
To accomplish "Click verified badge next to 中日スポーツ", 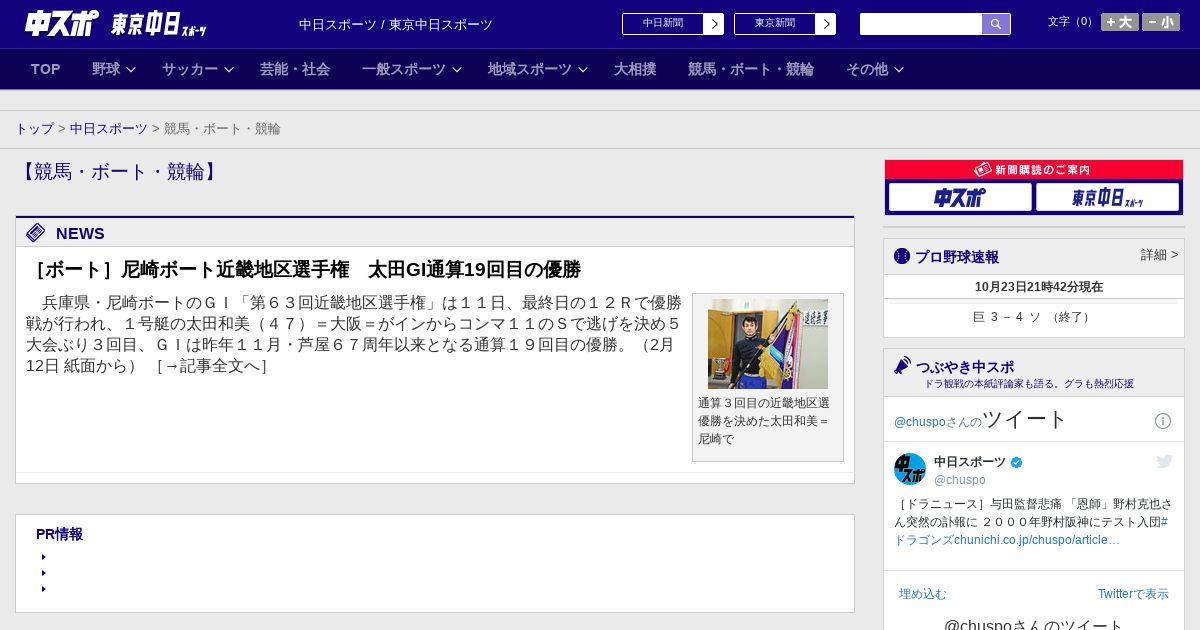I will 1017,462.
